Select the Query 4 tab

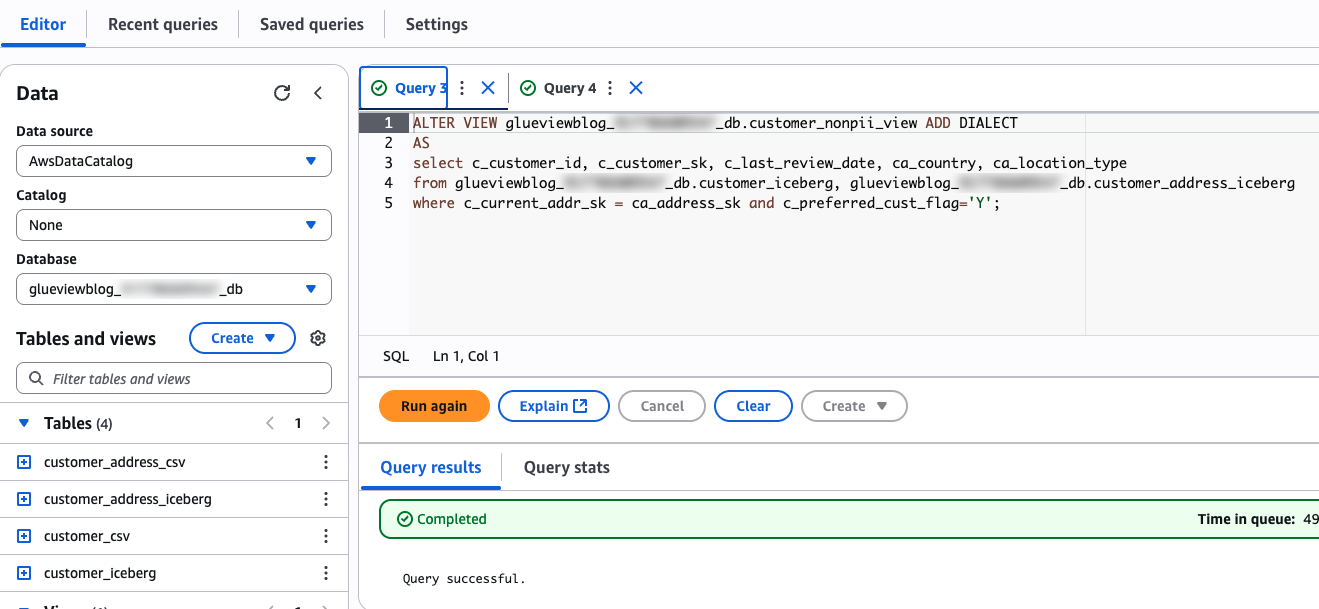tap(557, 88)
